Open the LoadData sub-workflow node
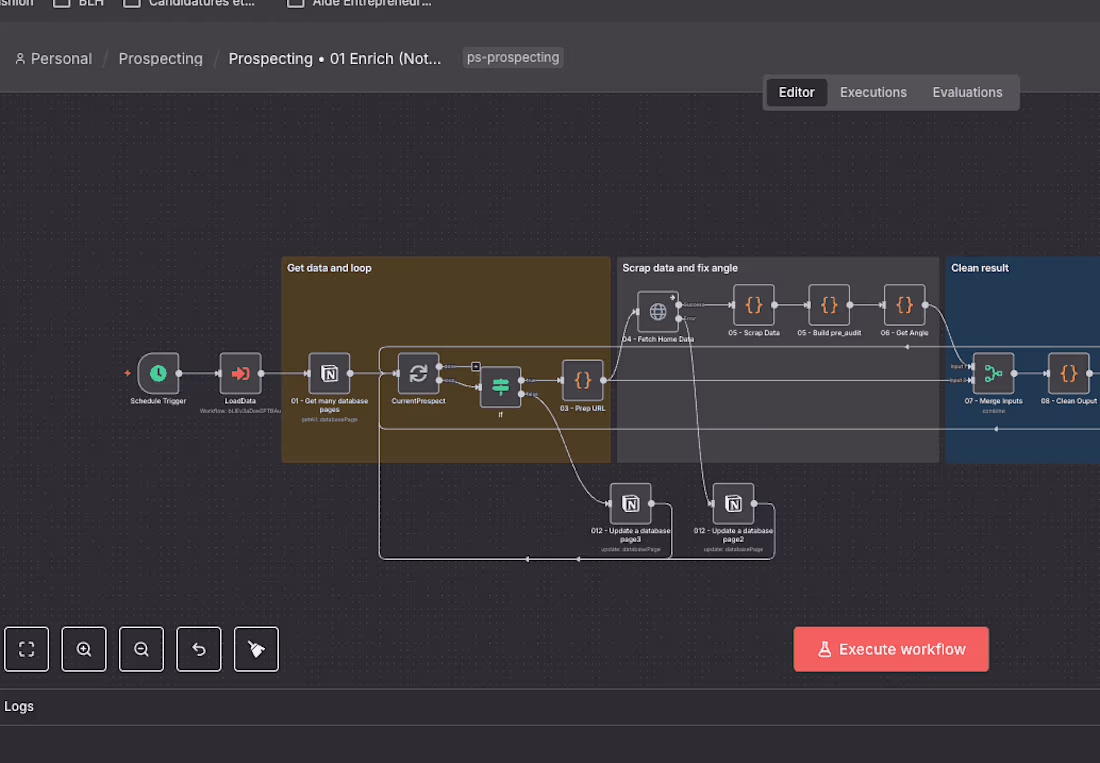Image resolution: width=1100 pixels, height=763 pixels. point(240,373)
